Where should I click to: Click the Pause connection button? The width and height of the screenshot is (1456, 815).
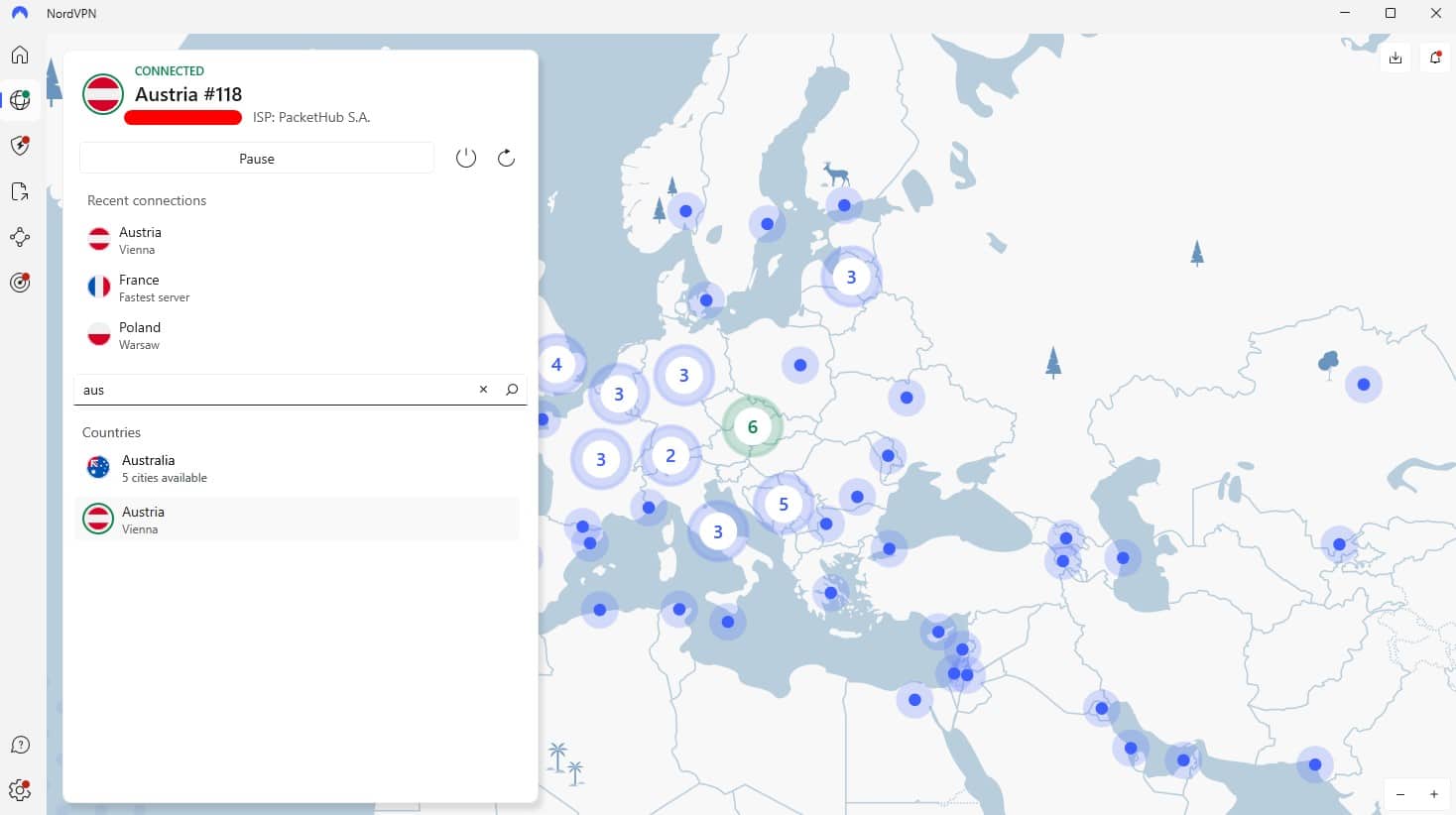[257, 158]
